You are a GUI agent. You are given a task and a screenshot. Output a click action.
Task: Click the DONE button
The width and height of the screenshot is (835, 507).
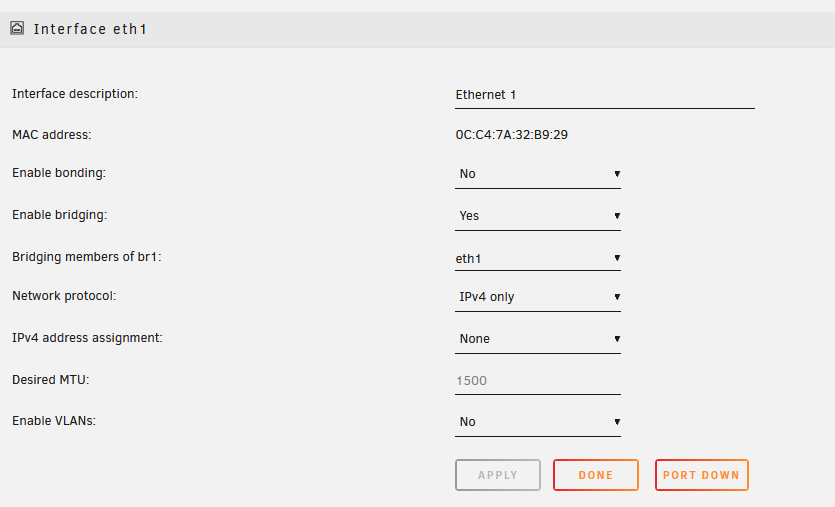coord(596,475)
